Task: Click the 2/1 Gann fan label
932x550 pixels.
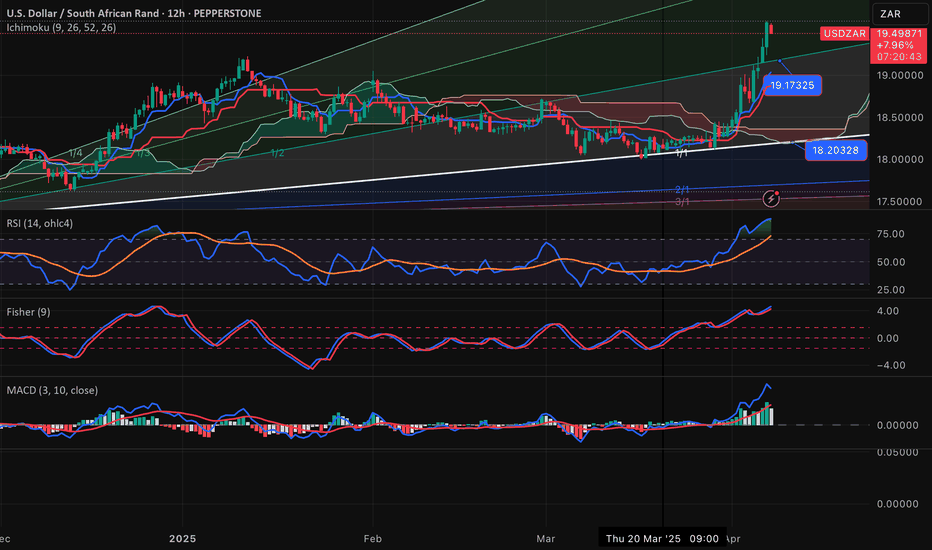Action: [682, 190]
